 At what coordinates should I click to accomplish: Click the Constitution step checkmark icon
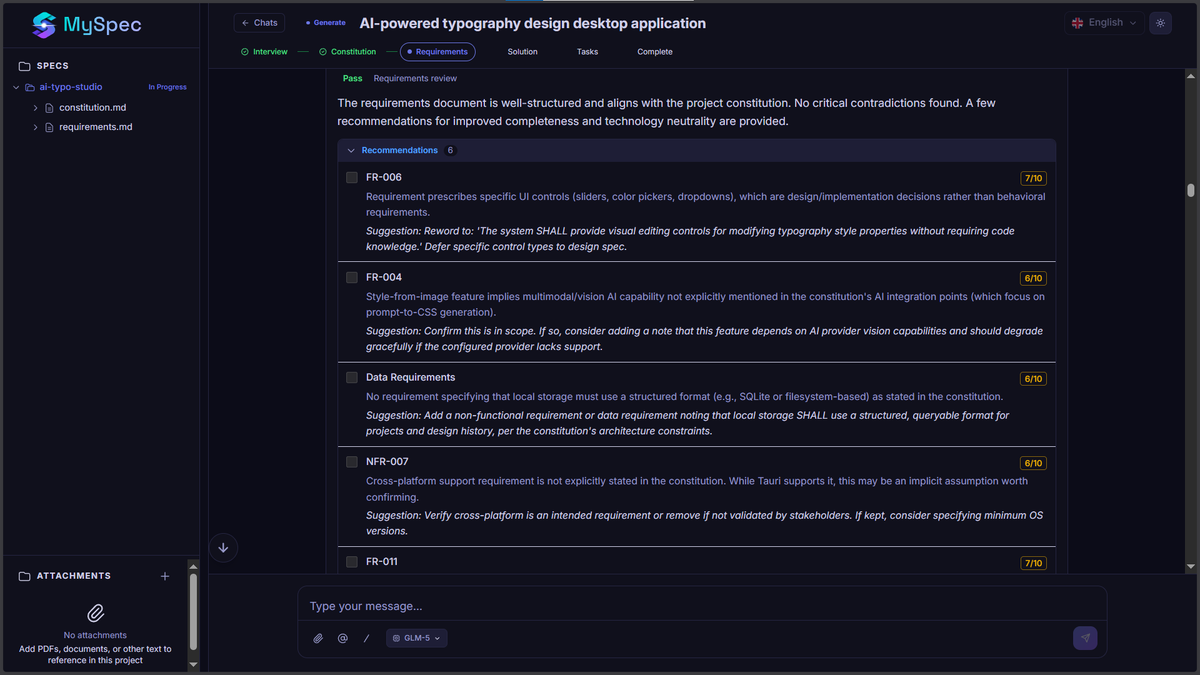click(323, 52)
